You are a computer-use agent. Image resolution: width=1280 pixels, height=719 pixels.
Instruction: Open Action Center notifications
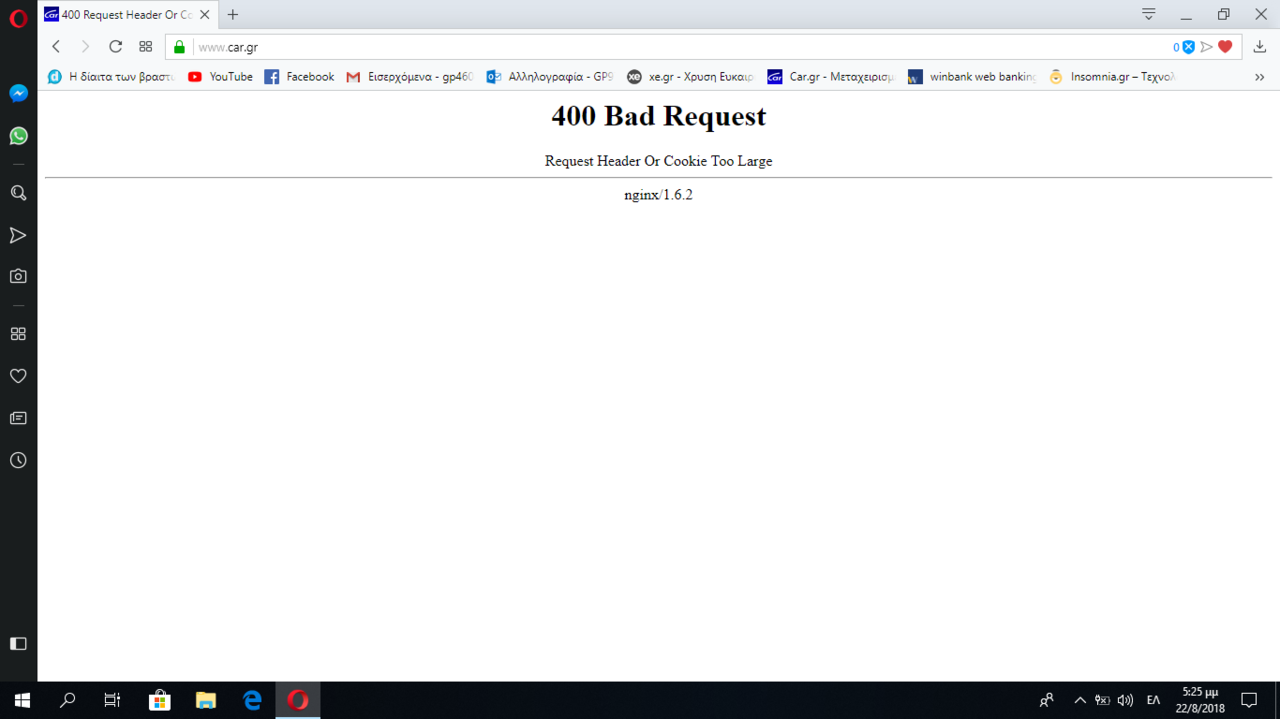1249,700
